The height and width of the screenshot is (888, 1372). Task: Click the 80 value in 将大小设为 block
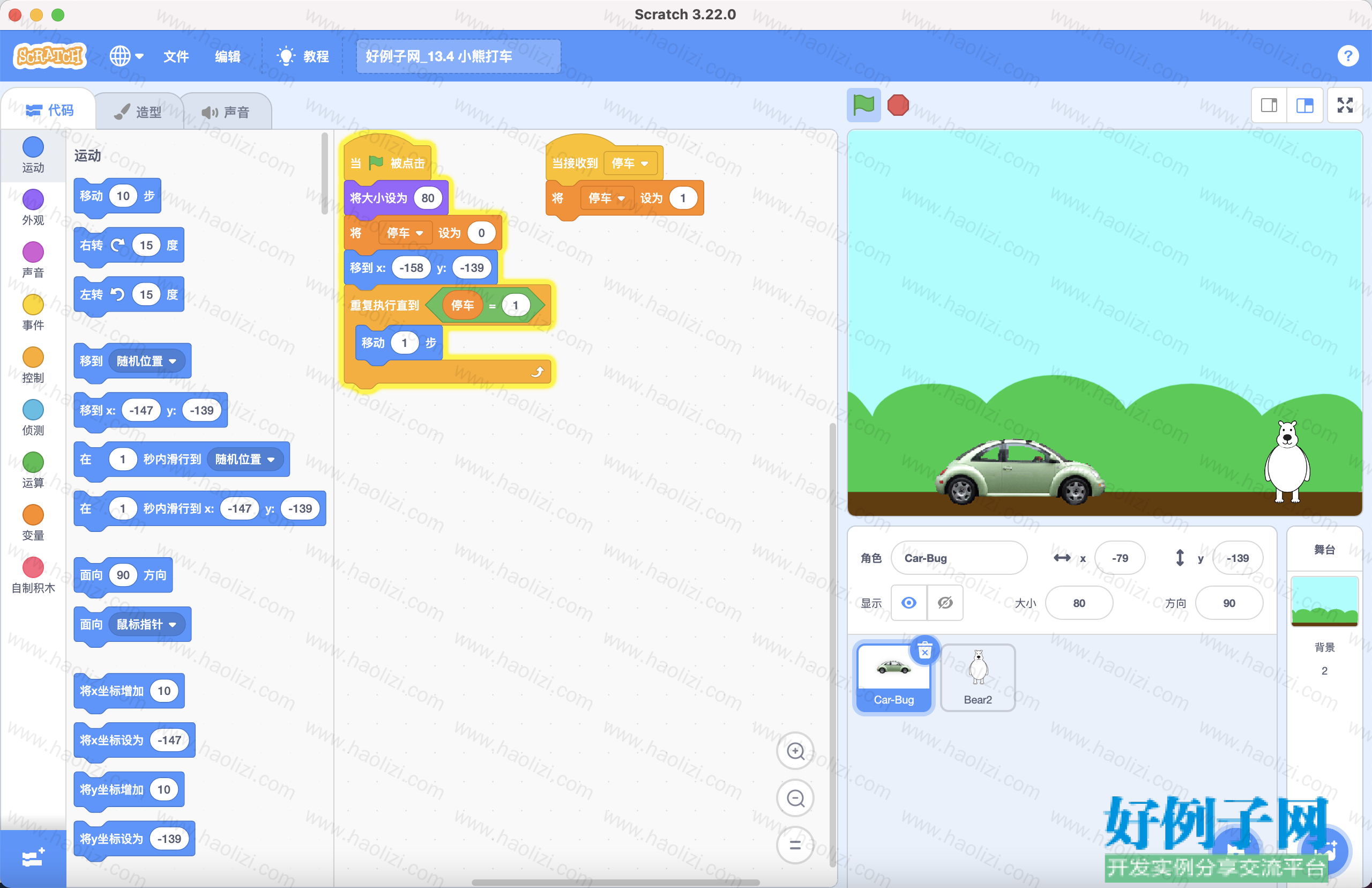click(427, 198)
